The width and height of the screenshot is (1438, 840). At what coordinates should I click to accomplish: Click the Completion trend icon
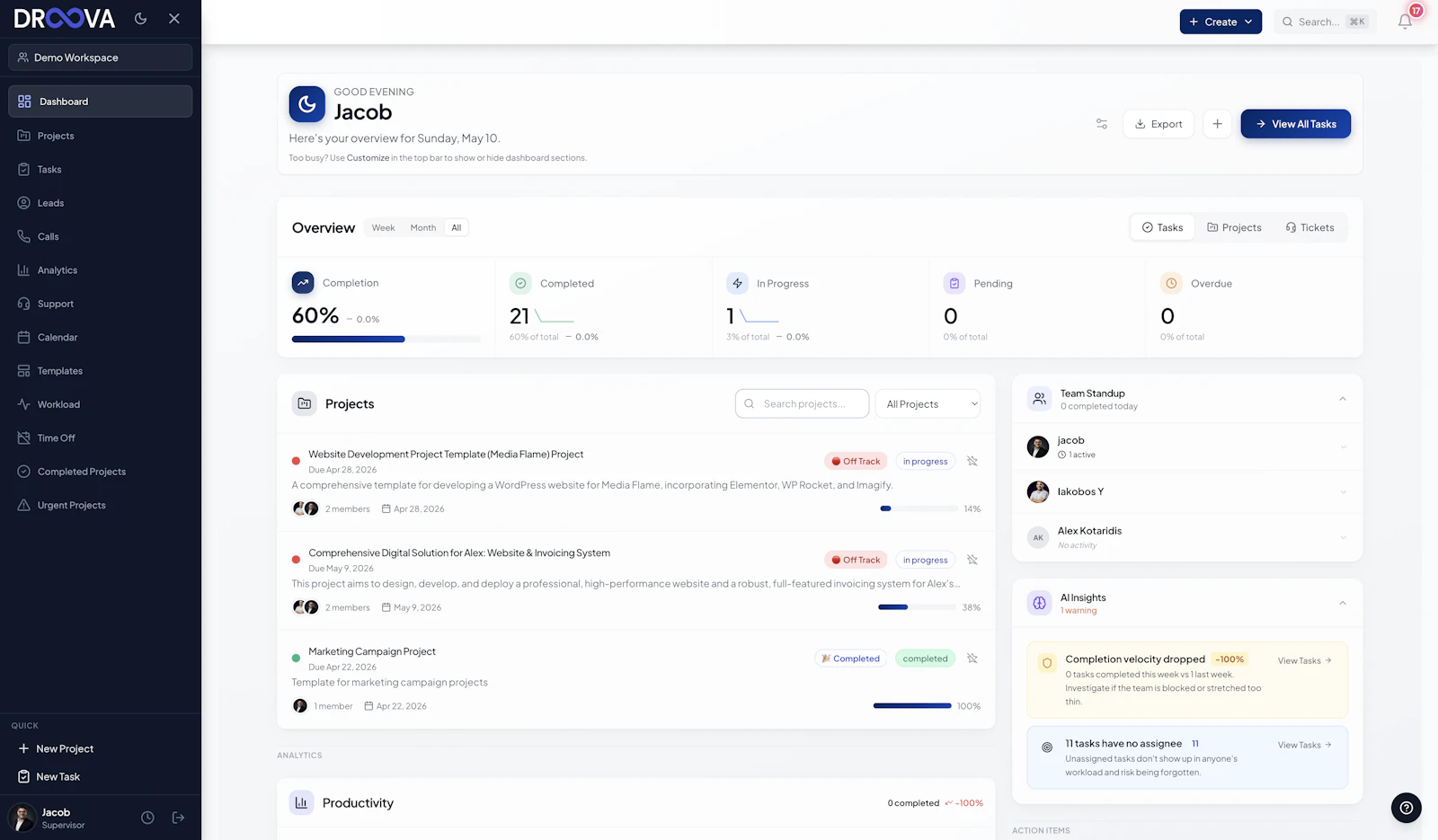click(x=303, y=283)
